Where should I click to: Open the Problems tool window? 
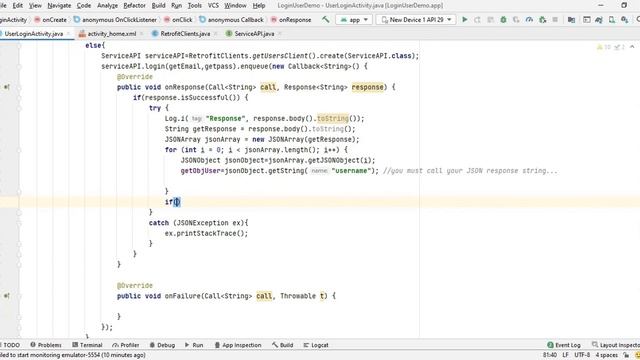click(x=46, y=345)
